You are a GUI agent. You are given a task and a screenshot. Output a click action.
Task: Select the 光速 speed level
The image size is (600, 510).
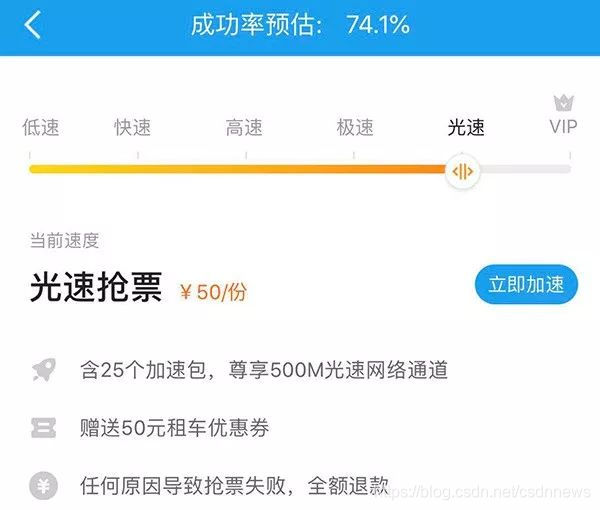click(466, 127)
